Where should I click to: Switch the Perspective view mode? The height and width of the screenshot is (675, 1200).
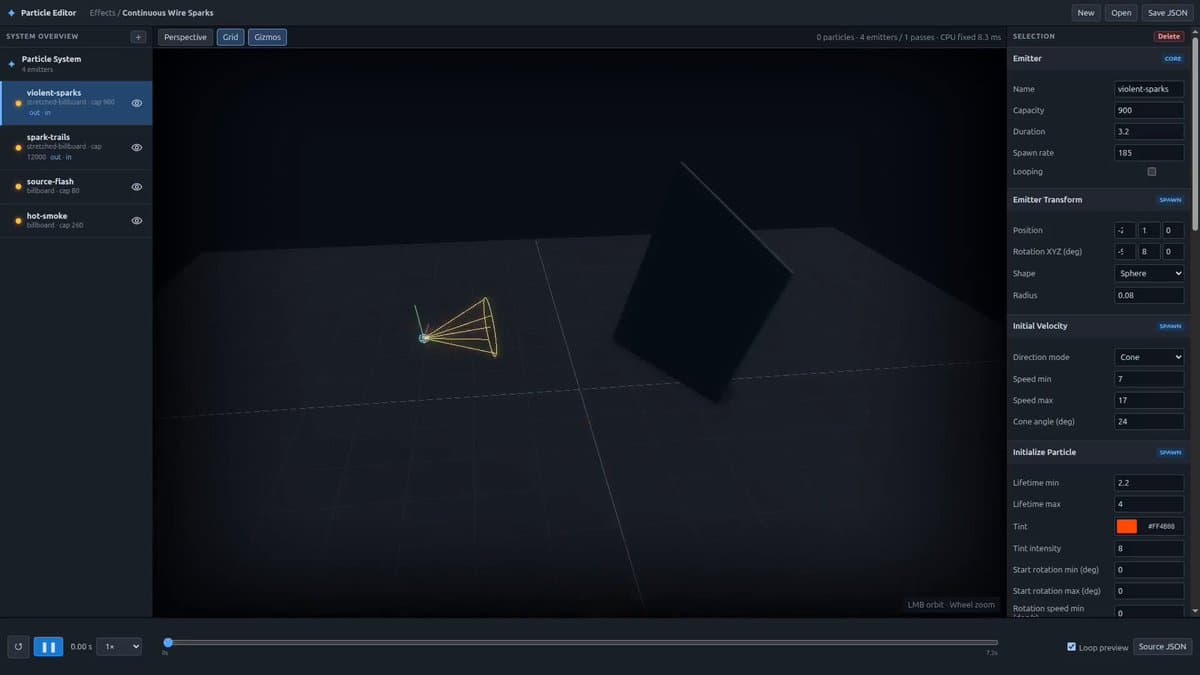coord(185,37)
